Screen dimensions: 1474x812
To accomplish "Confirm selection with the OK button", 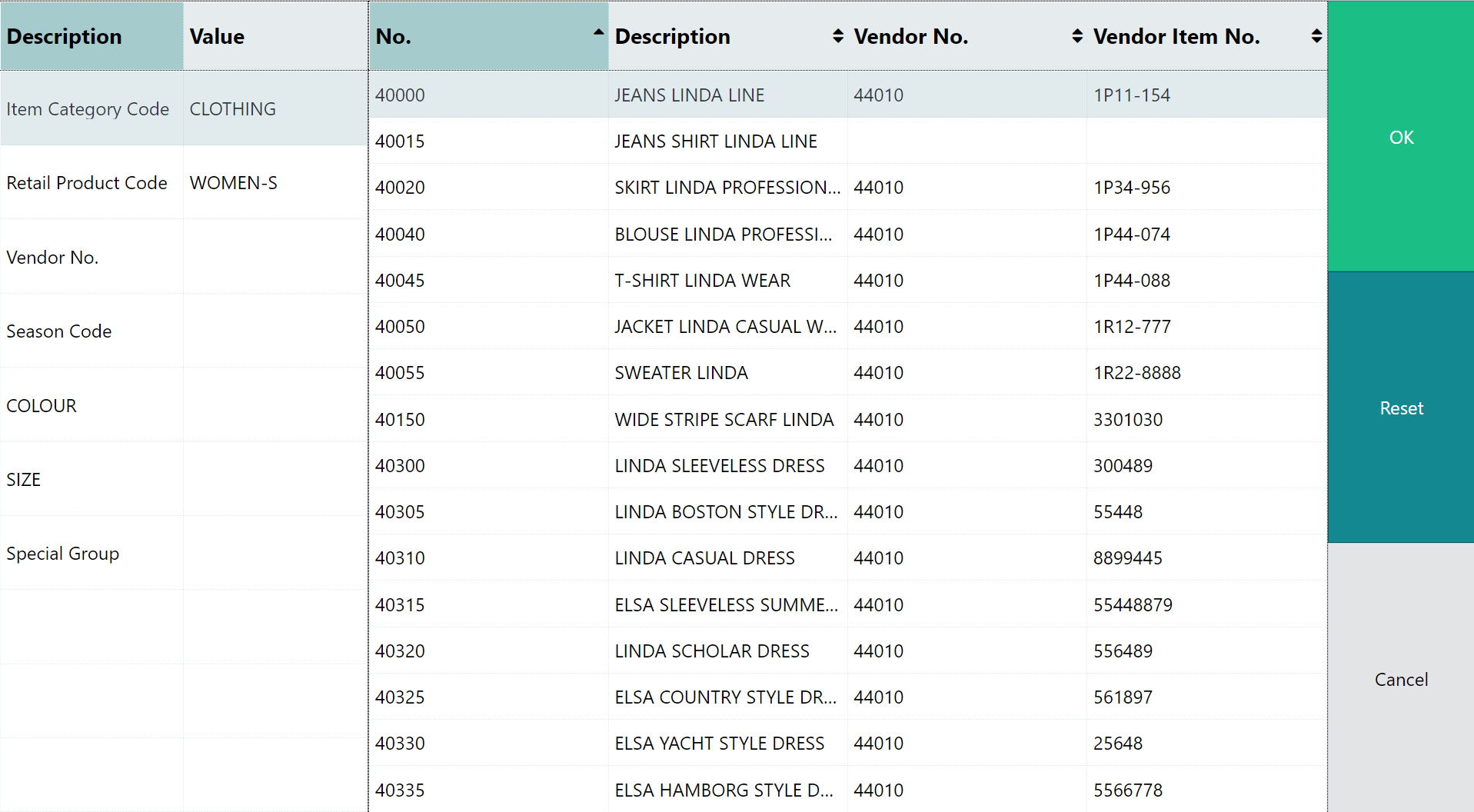I will point(1401,137).
